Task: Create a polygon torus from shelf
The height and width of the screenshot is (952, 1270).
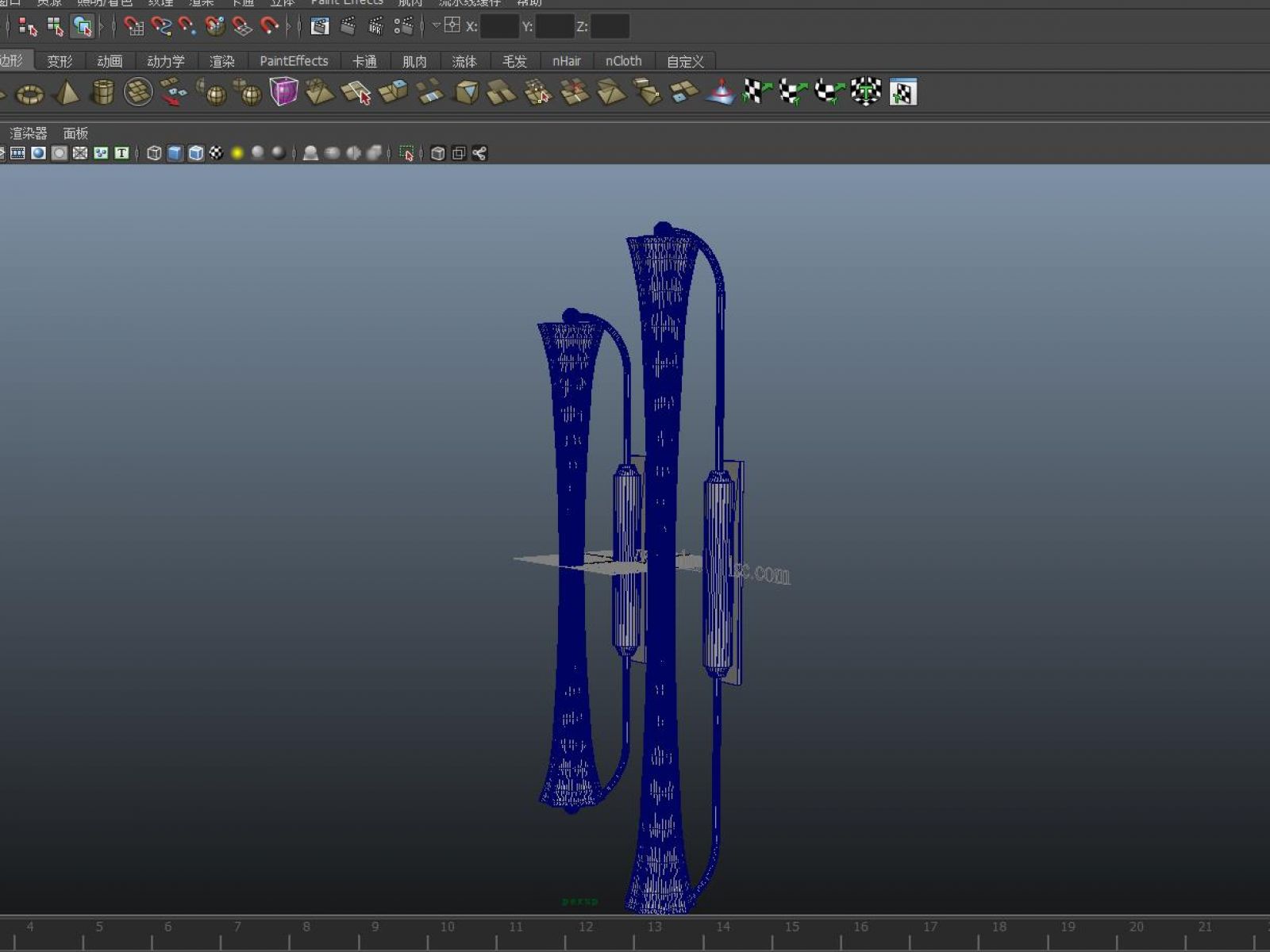Action: tap(30, 94)
